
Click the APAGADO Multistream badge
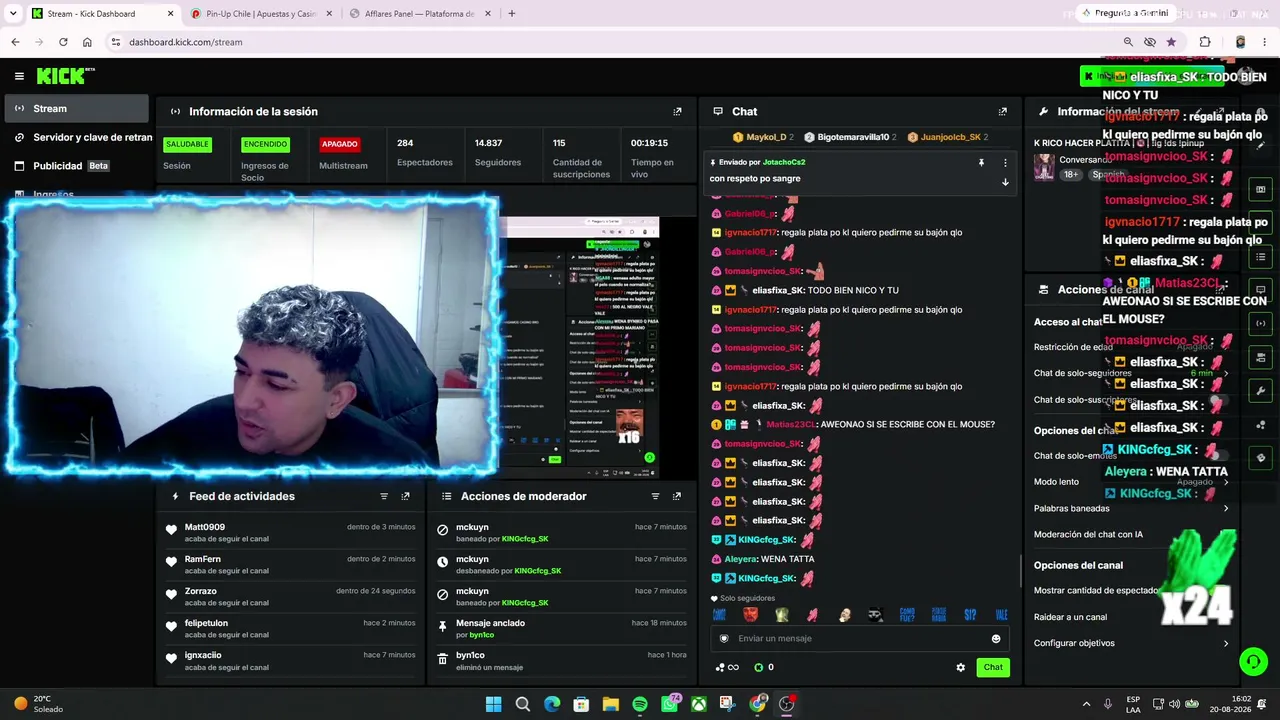pyautogui.click(x=339, y=144)
